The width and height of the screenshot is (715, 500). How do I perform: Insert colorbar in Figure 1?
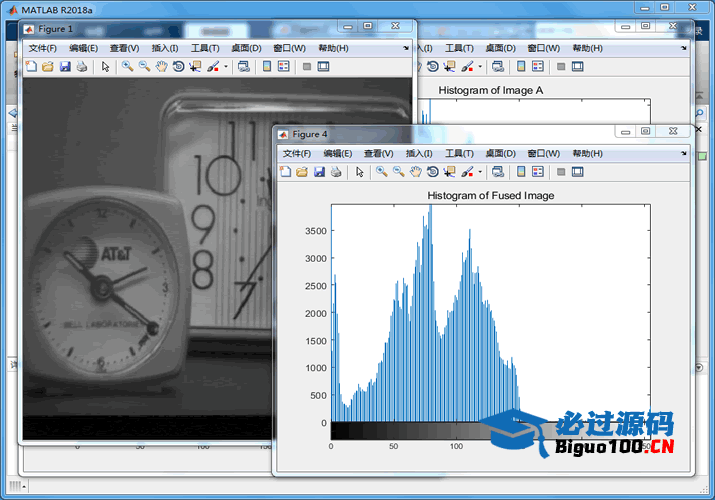tap(267, 67)
